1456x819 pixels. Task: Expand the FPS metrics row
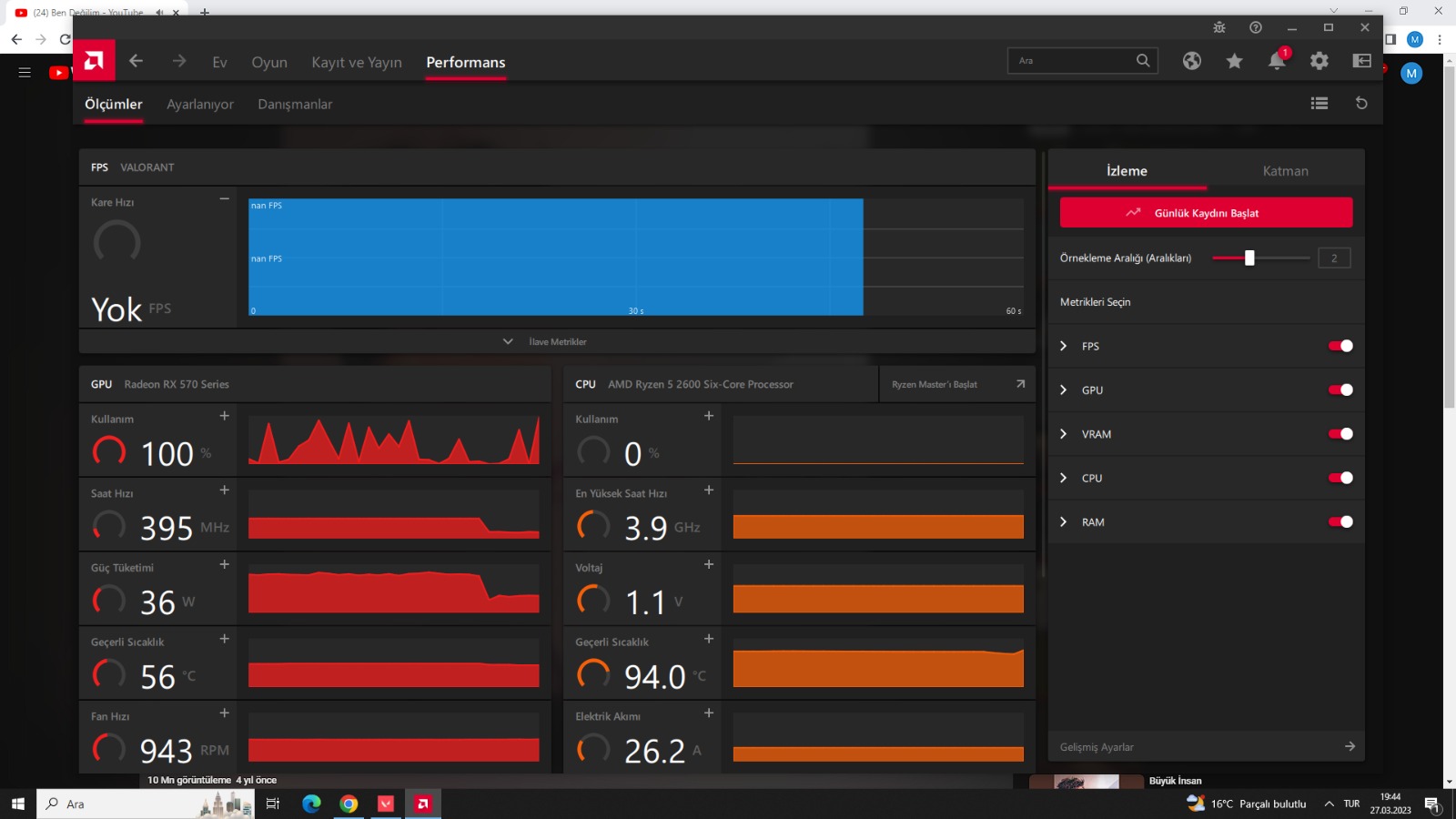pos(1063,346)
